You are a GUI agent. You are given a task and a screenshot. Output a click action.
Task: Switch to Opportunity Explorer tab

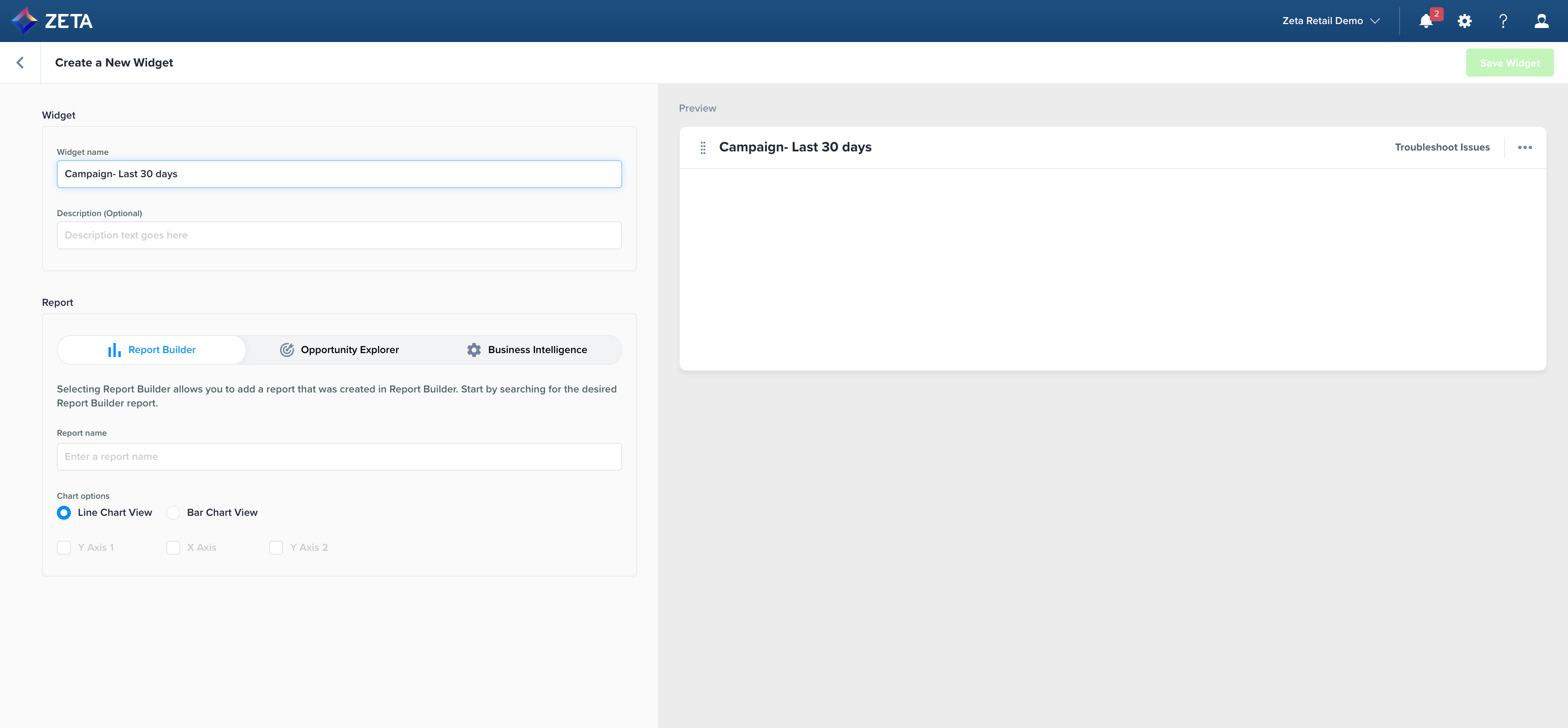pyautogui.click(x=339, y=350)
